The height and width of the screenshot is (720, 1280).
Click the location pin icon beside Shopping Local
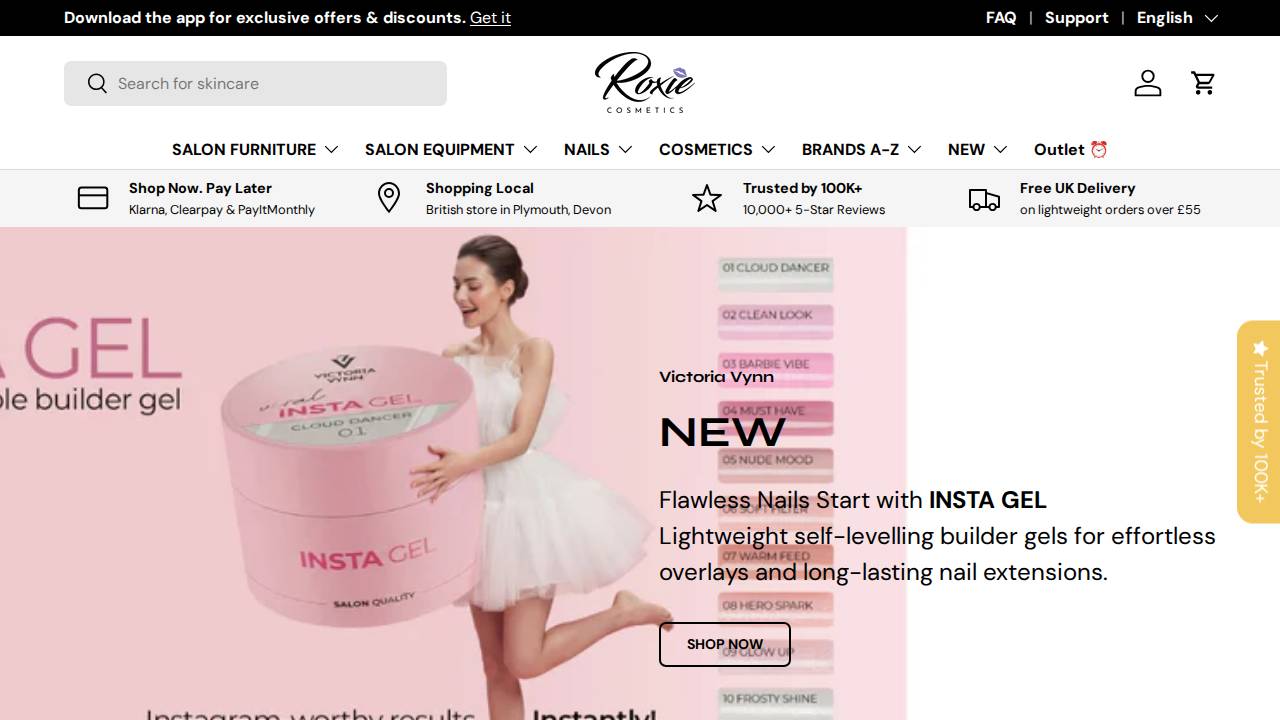(x=388, y=198)
